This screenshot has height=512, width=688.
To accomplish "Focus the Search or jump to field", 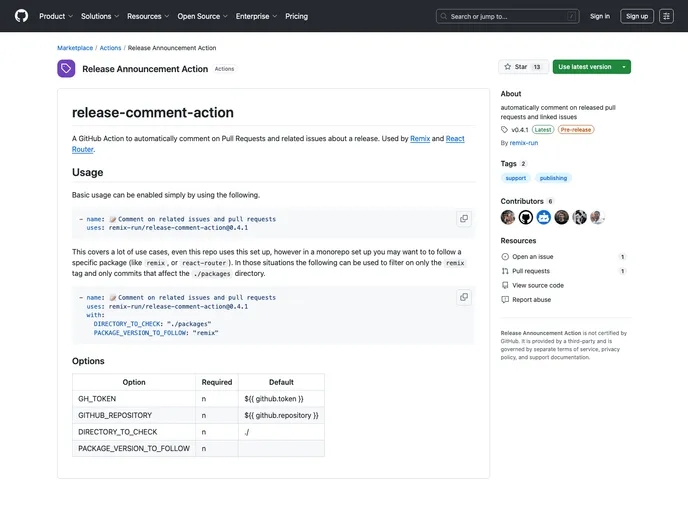I will [508, 16].
